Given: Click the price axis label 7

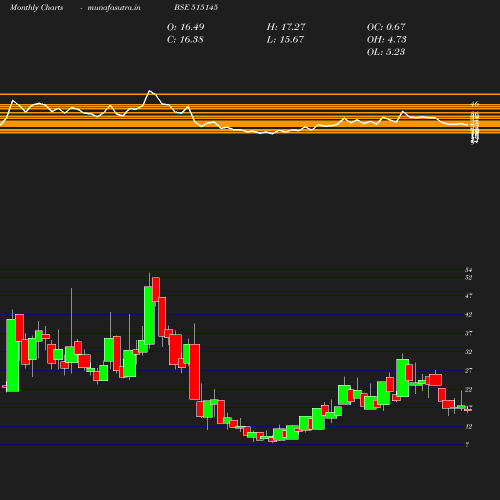Looking at the screenshot, I should pos(467,444).
